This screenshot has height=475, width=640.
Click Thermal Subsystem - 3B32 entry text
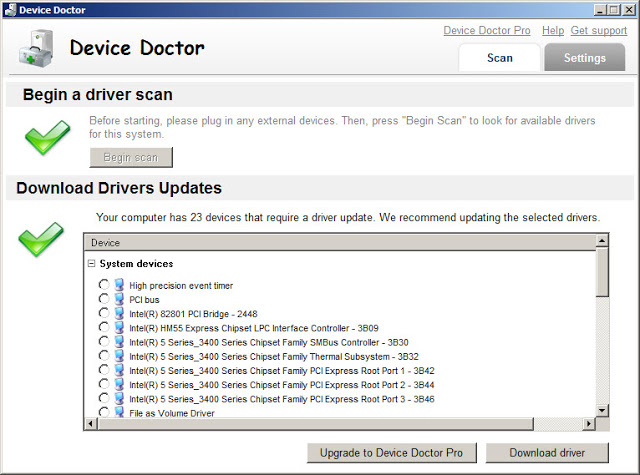(x=274, y=357)
